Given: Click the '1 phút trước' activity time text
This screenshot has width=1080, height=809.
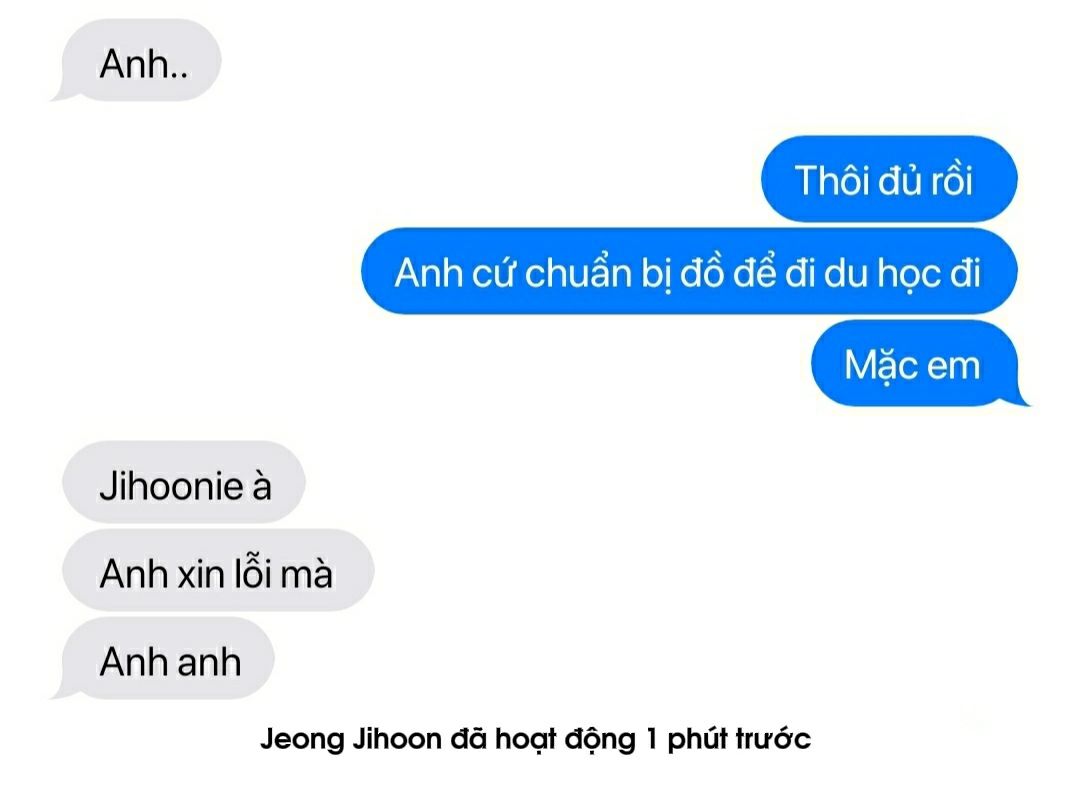Looking at the screenshot, I should click(x=728, y=739).
